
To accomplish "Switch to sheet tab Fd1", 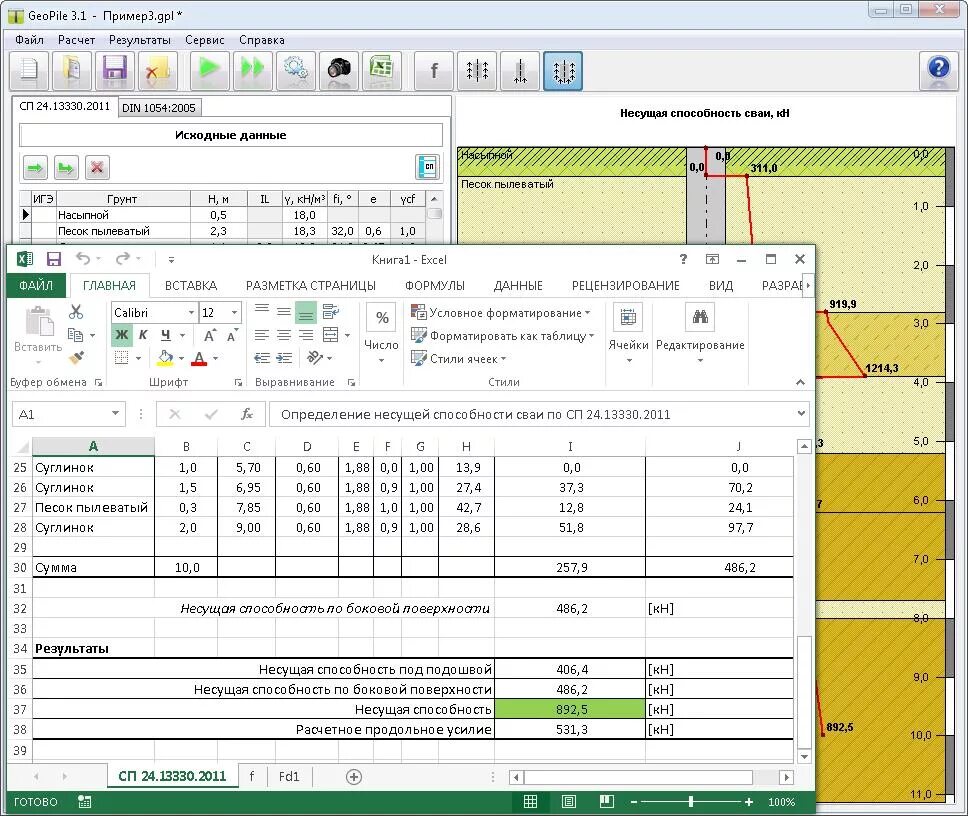I will point(289,776).
